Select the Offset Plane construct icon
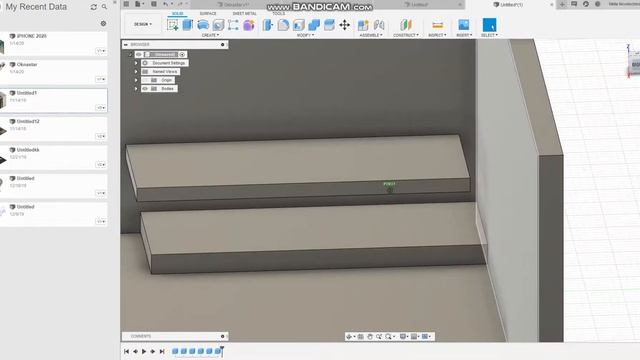Image resolution: width=640 pixels, height=360 pixels. [406, 25]
